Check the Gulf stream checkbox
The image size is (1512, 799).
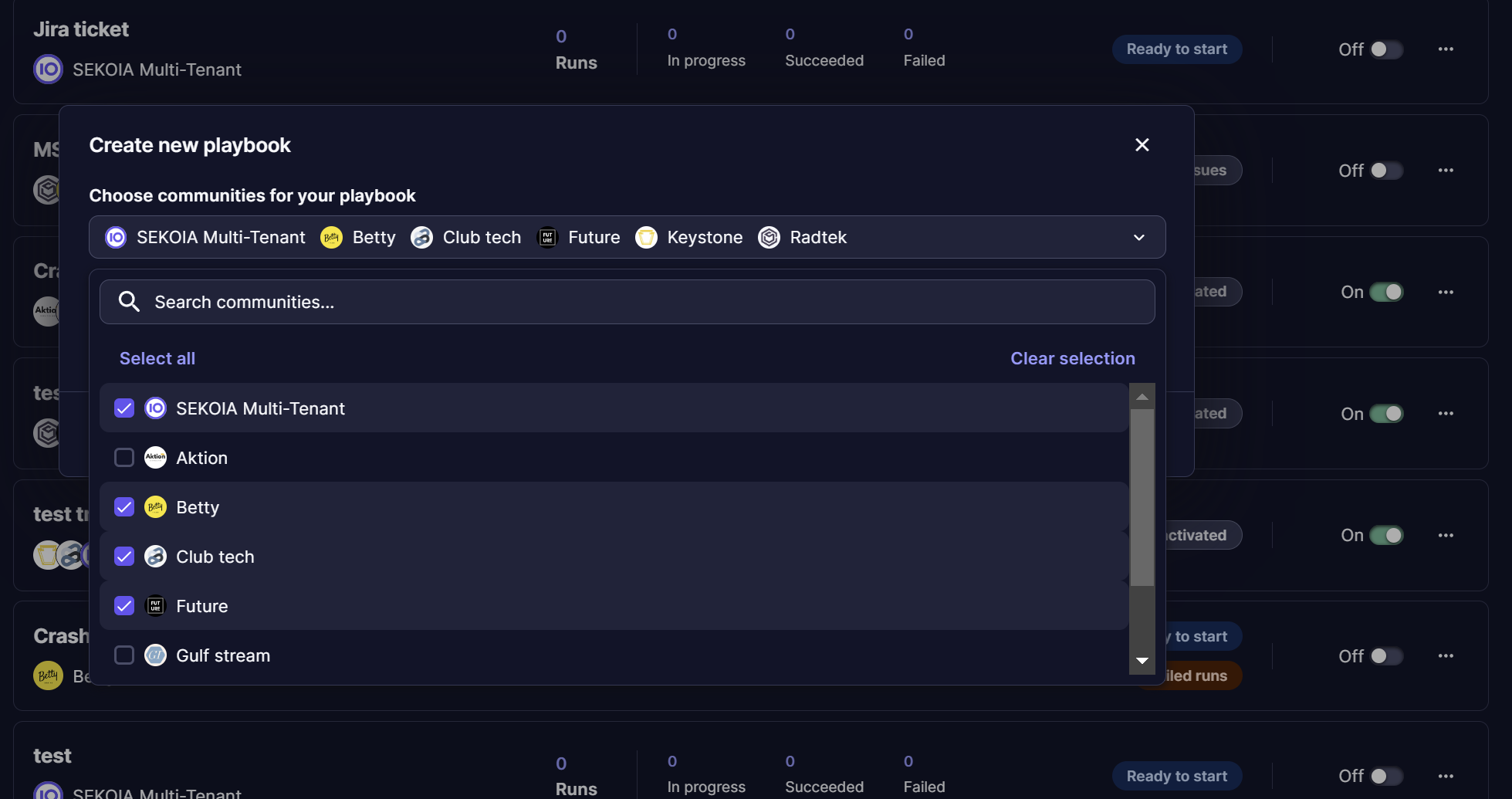(x=124, y=655)
